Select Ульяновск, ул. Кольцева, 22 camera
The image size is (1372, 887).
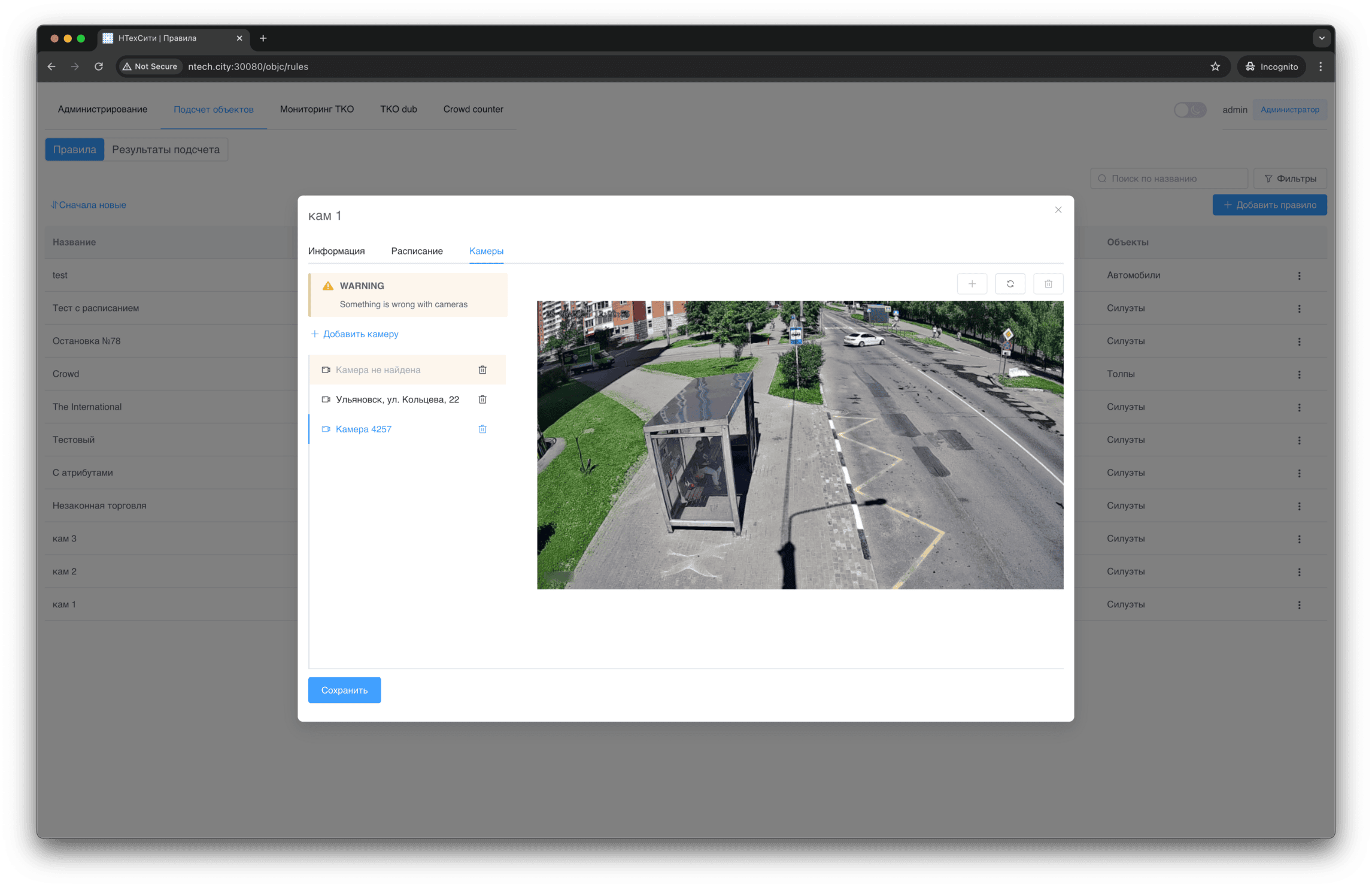pyautogui.click(x=397, y=399)
